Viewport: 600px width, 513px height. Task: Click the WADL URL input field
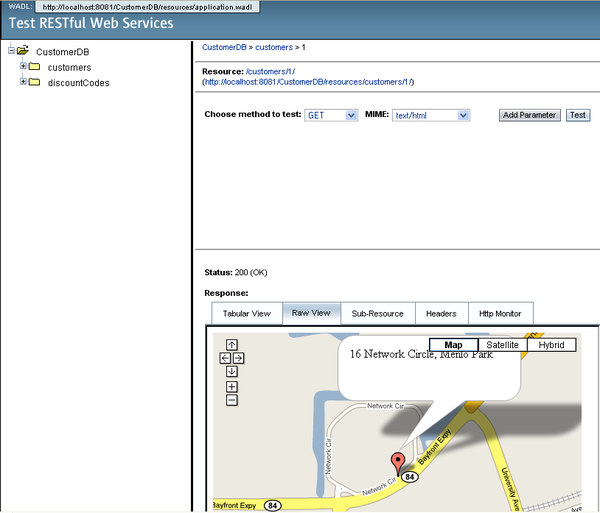click(147, 7)
